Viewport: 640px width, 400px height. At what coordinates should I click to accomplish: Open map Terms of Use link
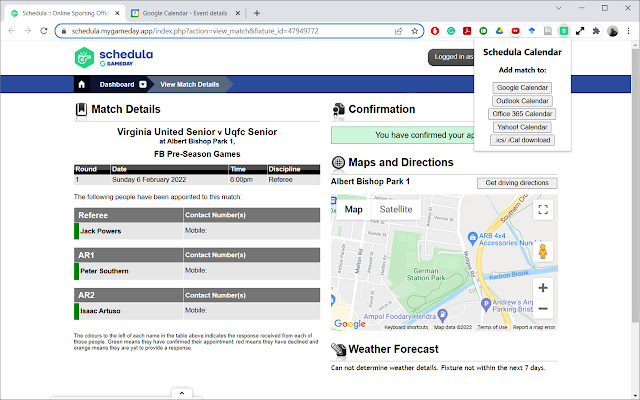(492, 327)
